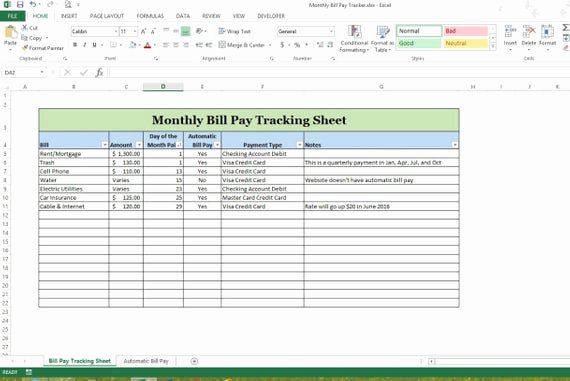Click the Decrease Indent icon
Viewport: 570px width, 381px height.
199,45
